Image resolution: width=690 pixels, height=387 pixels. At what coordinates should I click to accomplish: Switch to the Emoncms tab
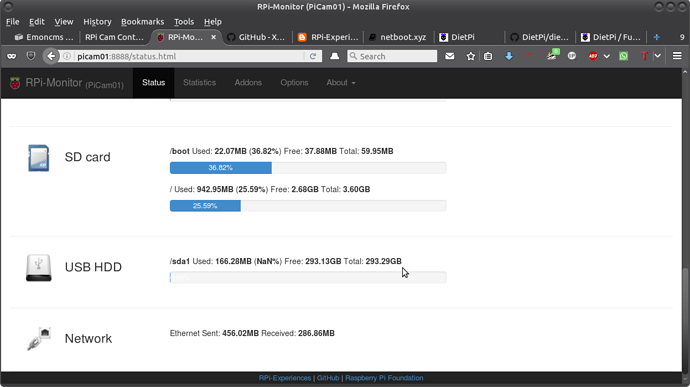[x=44, y=37]
